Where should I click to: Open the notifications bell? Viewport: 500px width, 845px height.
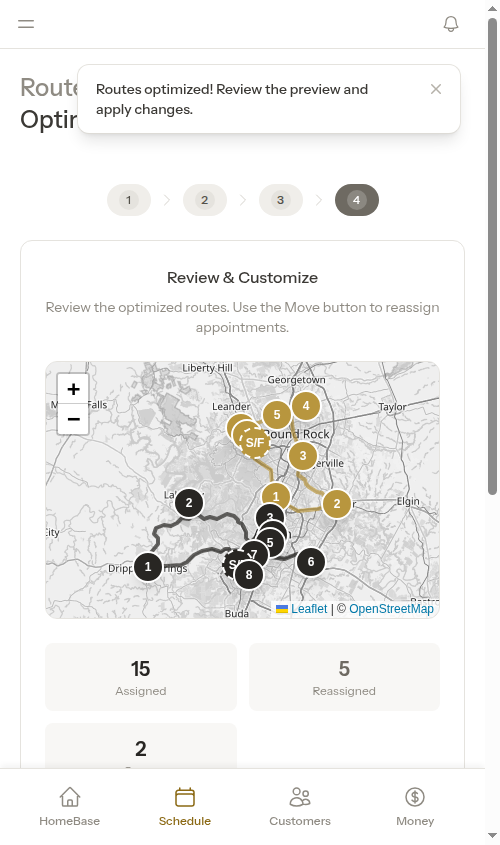pyautogui.click(x=451, y=24)
